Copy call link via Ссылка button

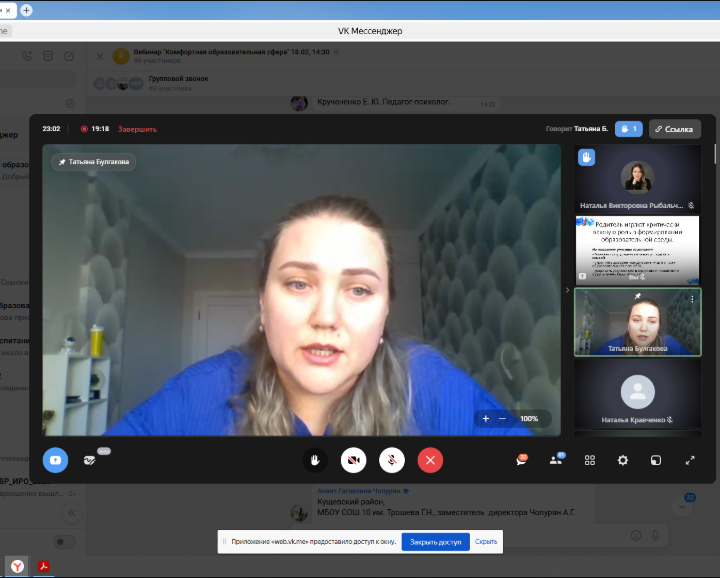point(674,129)
